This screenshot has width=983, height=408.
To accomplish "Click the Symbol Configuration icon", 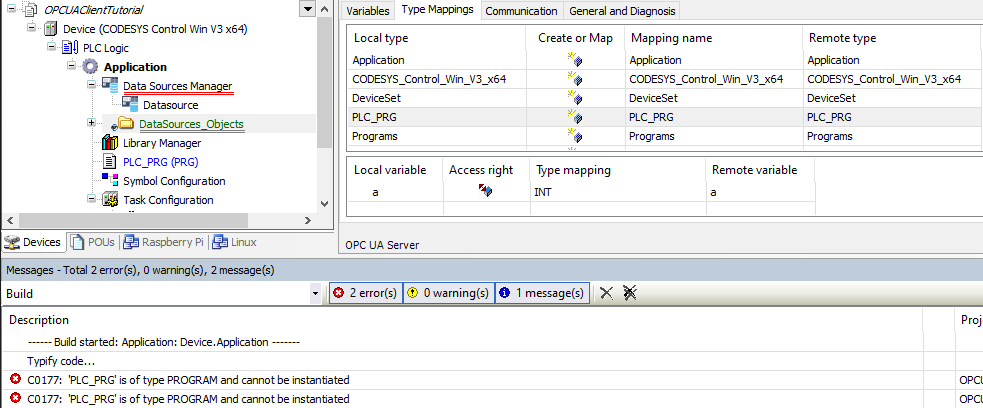I will (x=110, y=181).
